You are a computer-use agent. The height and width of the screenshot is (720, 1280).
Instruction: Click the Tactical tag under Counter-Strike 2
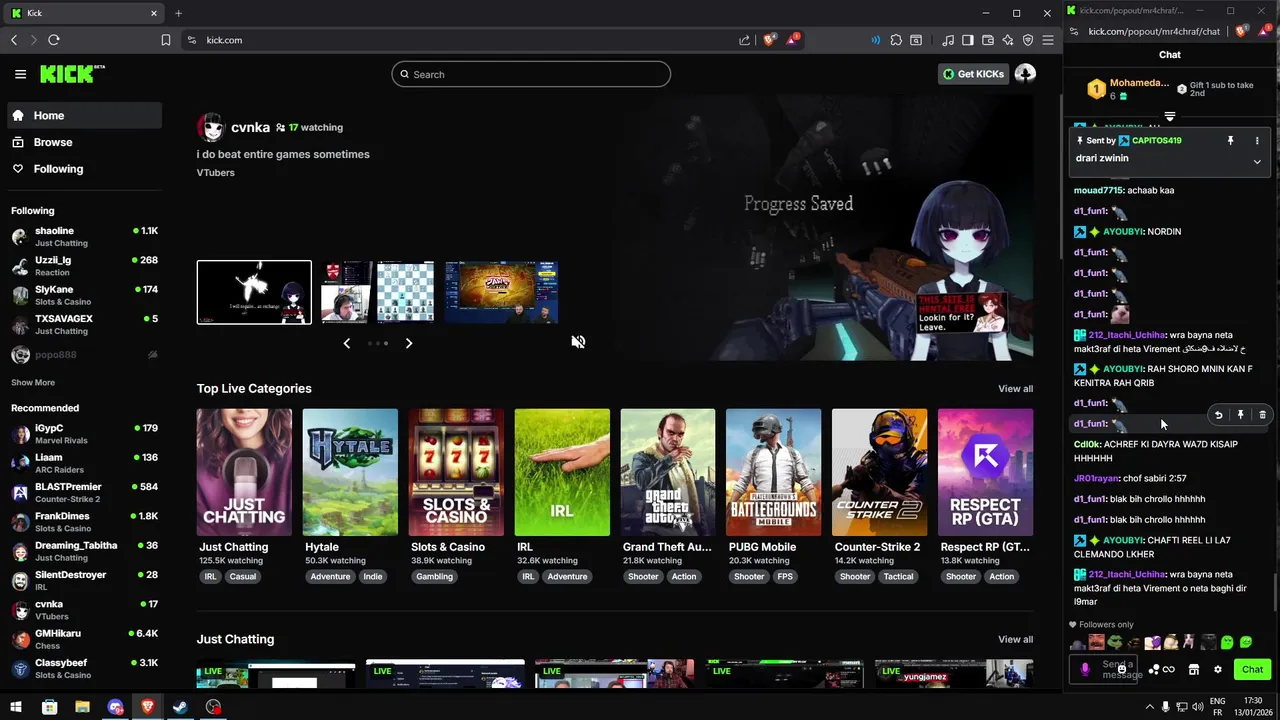[x=898, y=577]
